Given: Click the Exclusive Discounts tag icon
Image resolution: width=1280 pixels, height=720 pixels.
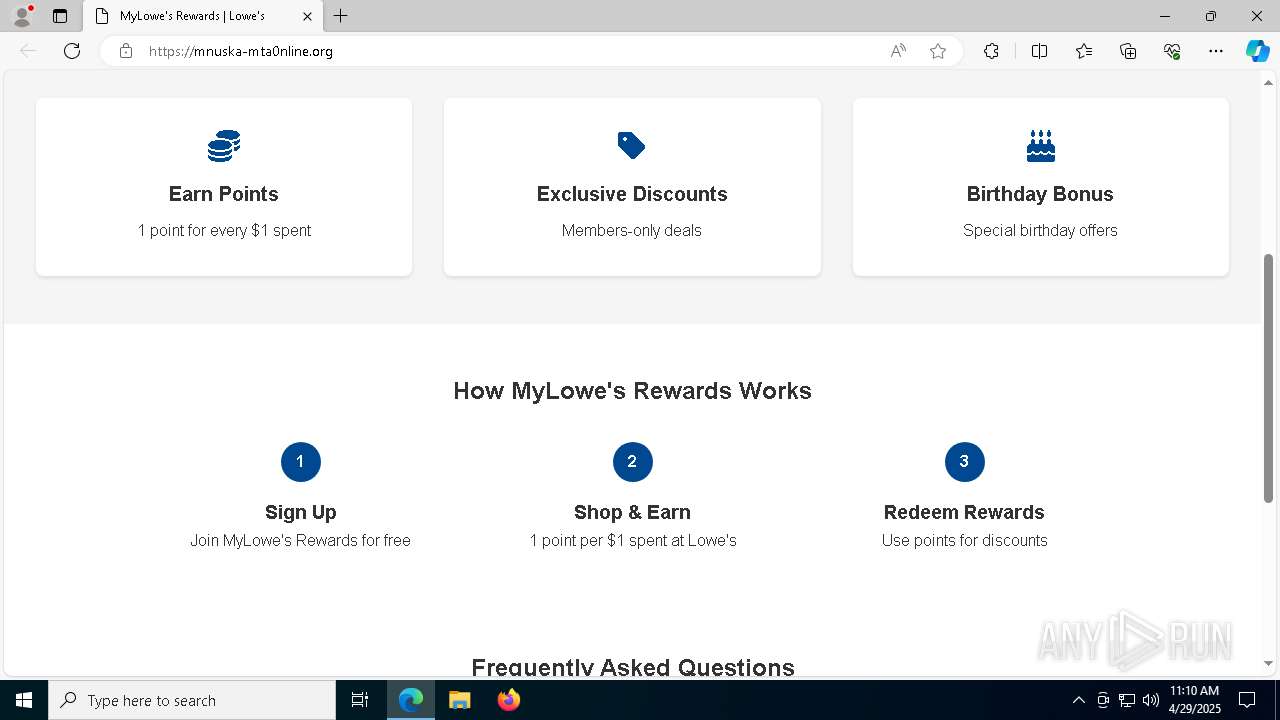Looking at the screenshot, I should [x=631, y=146].
